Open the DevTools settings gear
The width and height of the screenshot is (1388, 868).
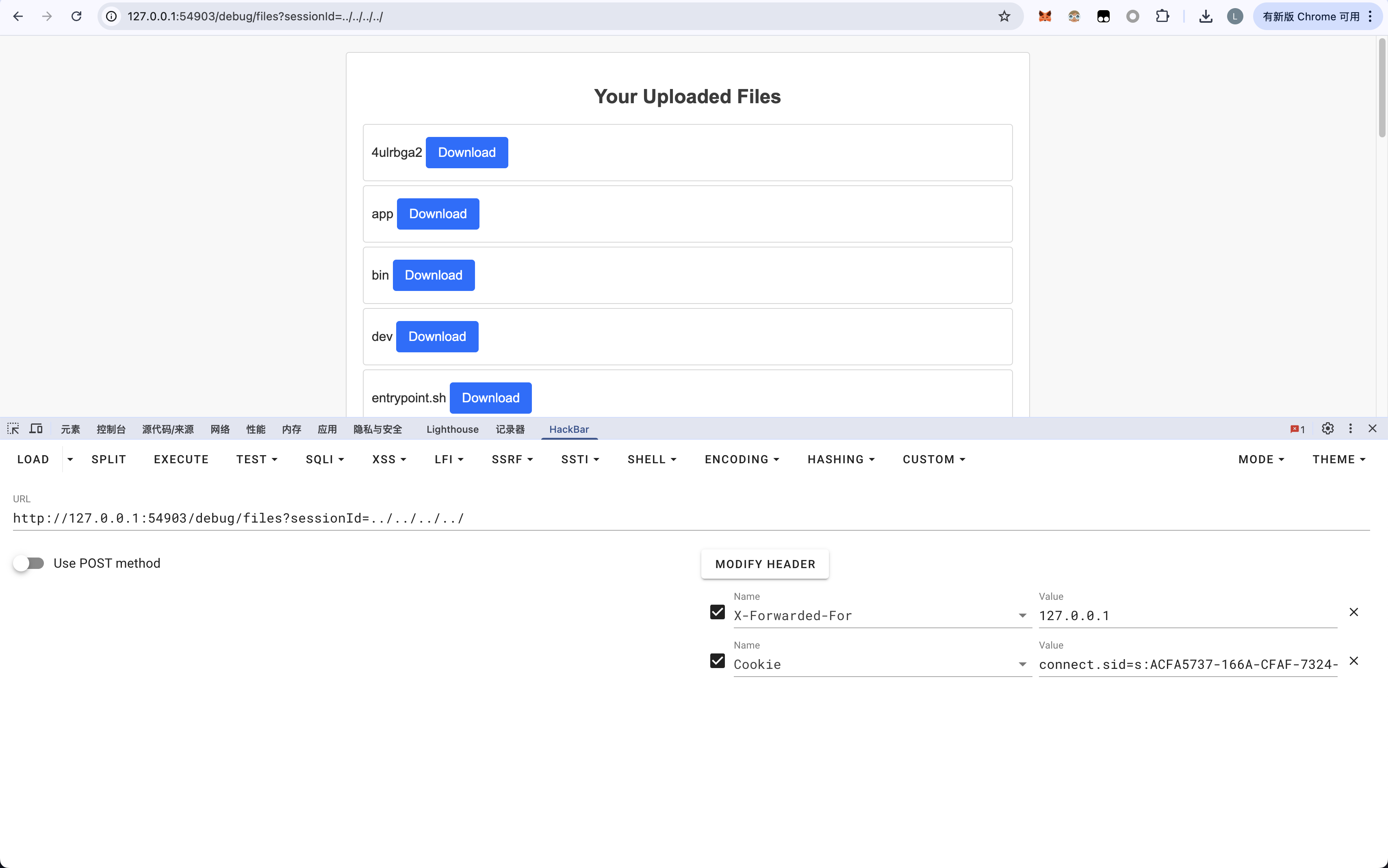pos(1327,429)
